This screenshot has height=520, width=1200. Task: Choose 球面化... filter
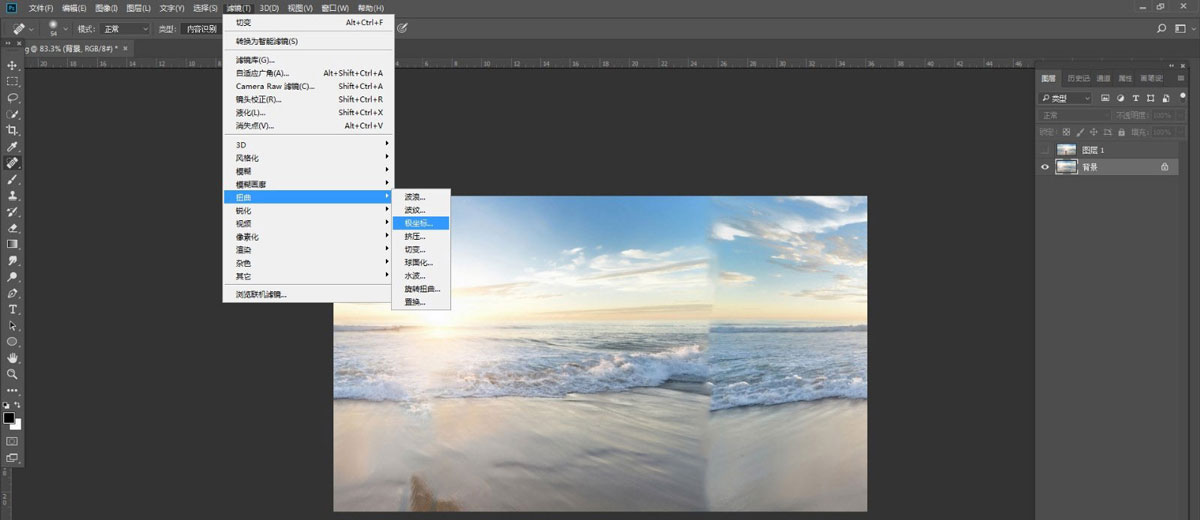pyautogui.click(x=421, y=262)
